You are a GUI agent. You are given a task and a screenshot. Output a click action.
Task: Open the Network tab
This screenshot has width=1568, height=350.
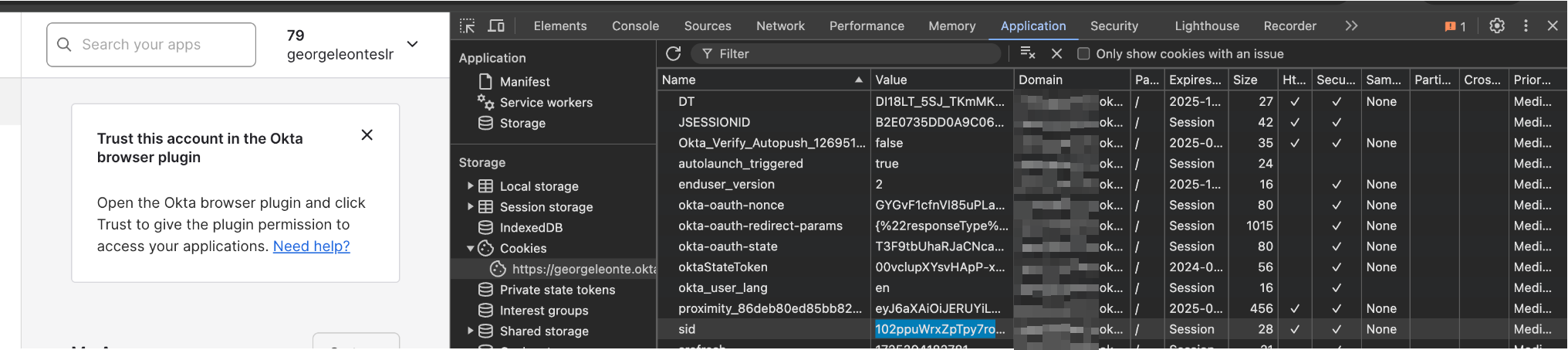[780, 25]
